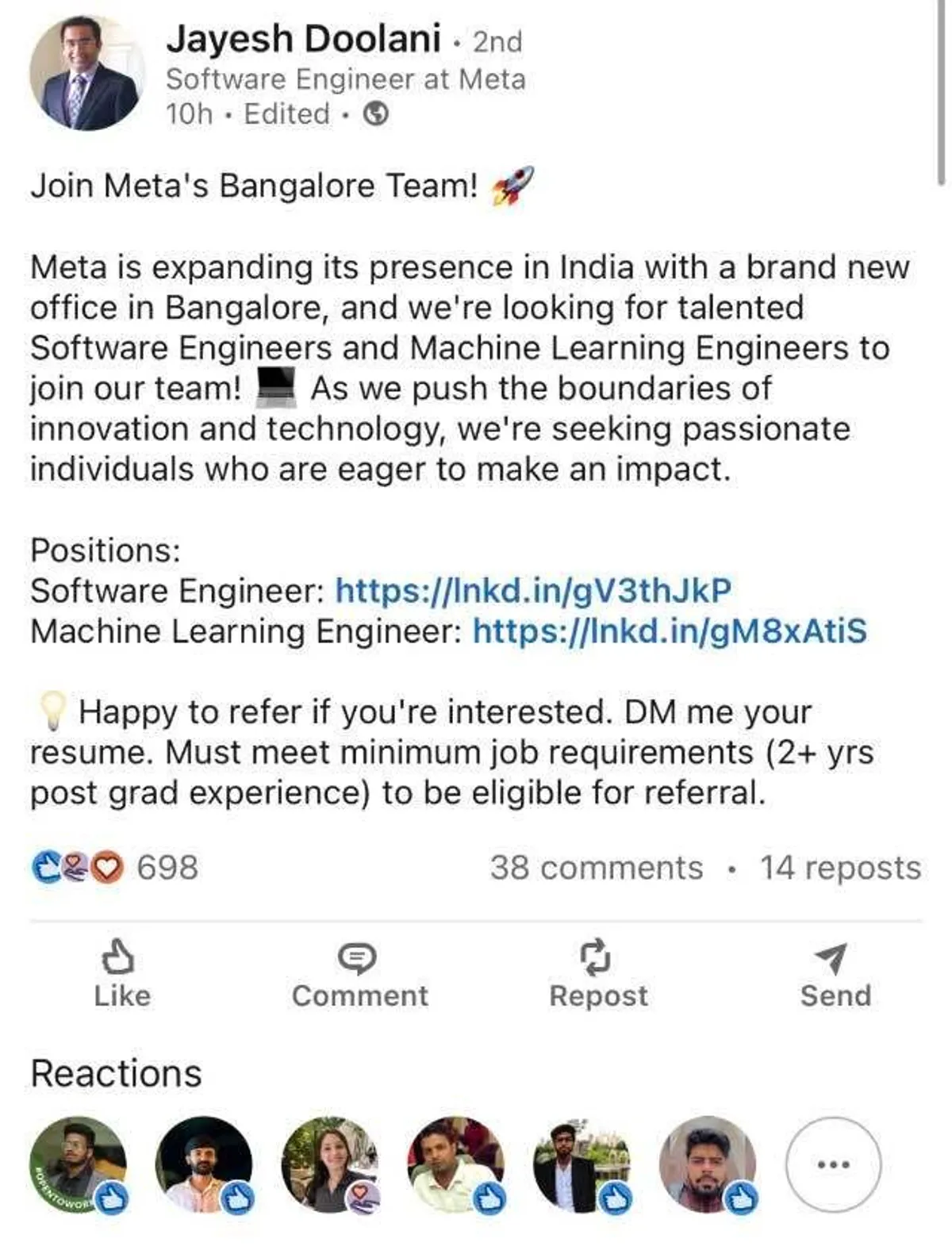Open the first reactor's Open-to-Work avatar

(x=78, y=1164)
